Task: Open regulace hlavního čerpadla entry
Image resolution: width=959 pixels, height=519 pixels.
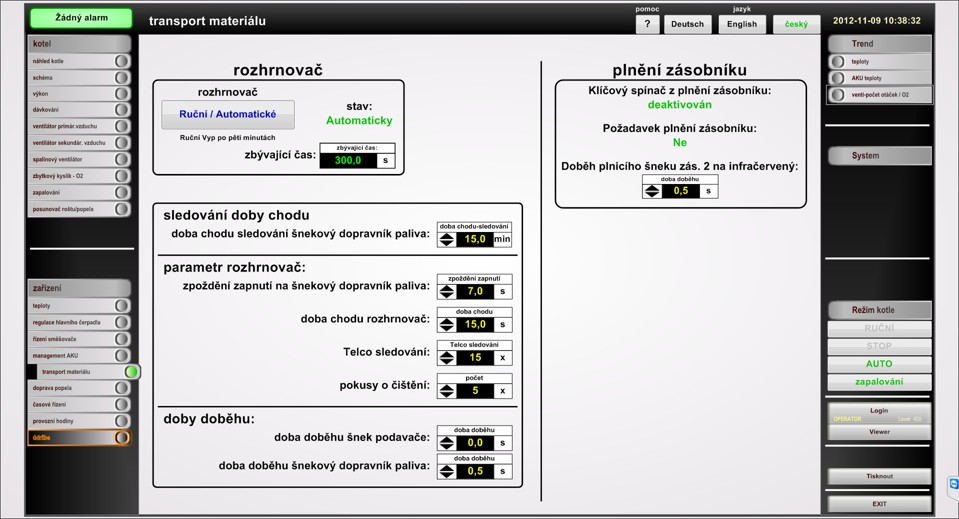Action: pos(79,322)
